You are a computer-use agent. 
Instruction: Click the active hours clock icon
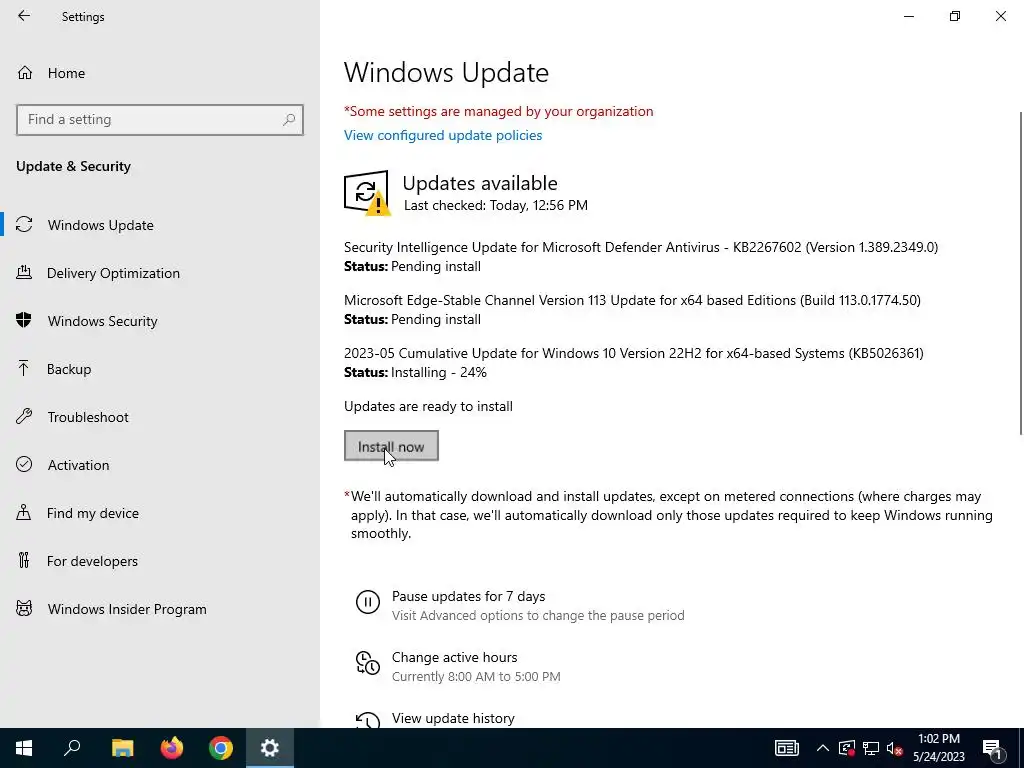[368, 663]
